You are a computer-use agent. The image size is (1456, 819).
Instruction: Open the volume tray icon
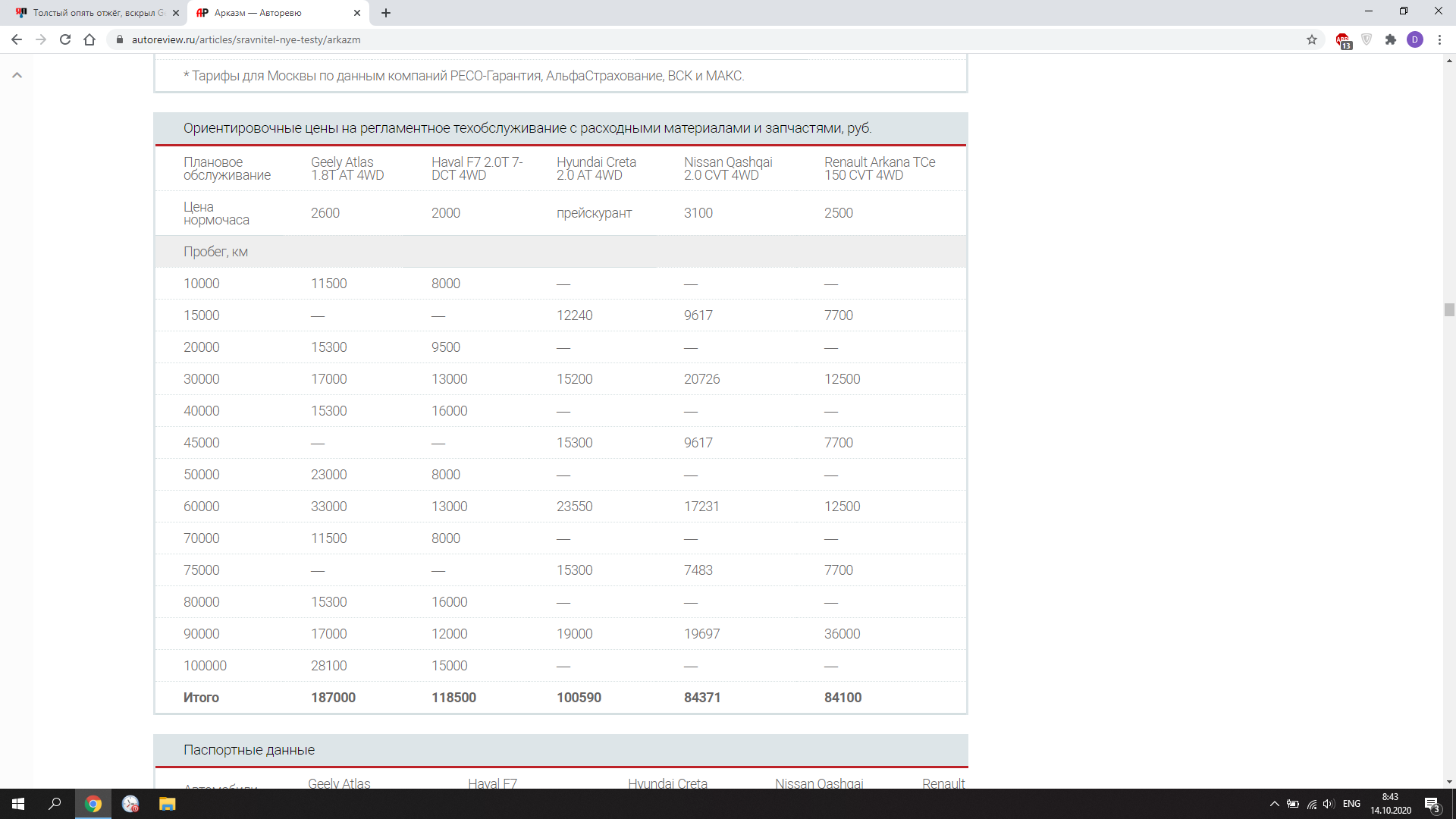click(1329, 804)
